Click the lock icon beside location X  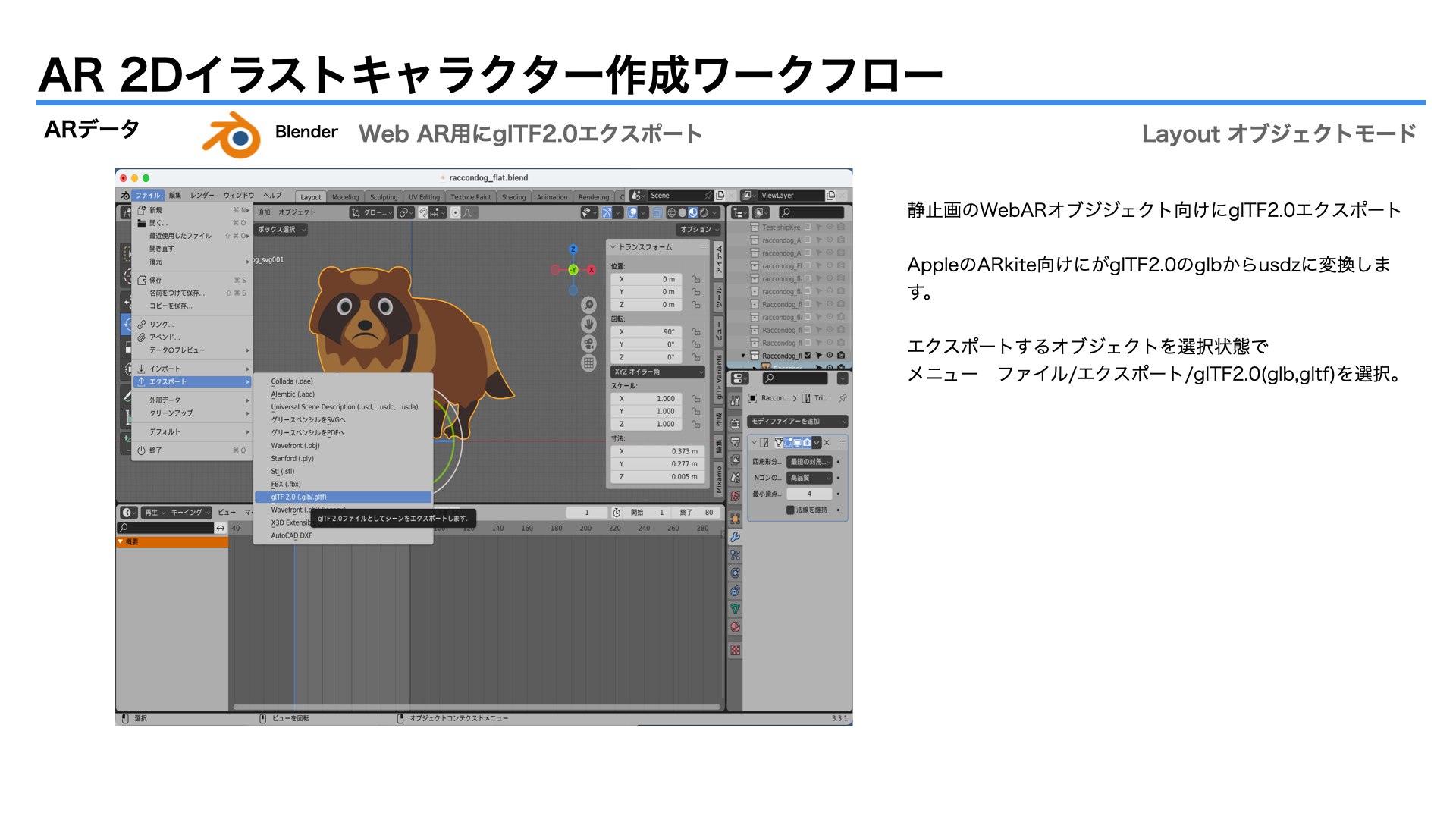tap(696, 280)
